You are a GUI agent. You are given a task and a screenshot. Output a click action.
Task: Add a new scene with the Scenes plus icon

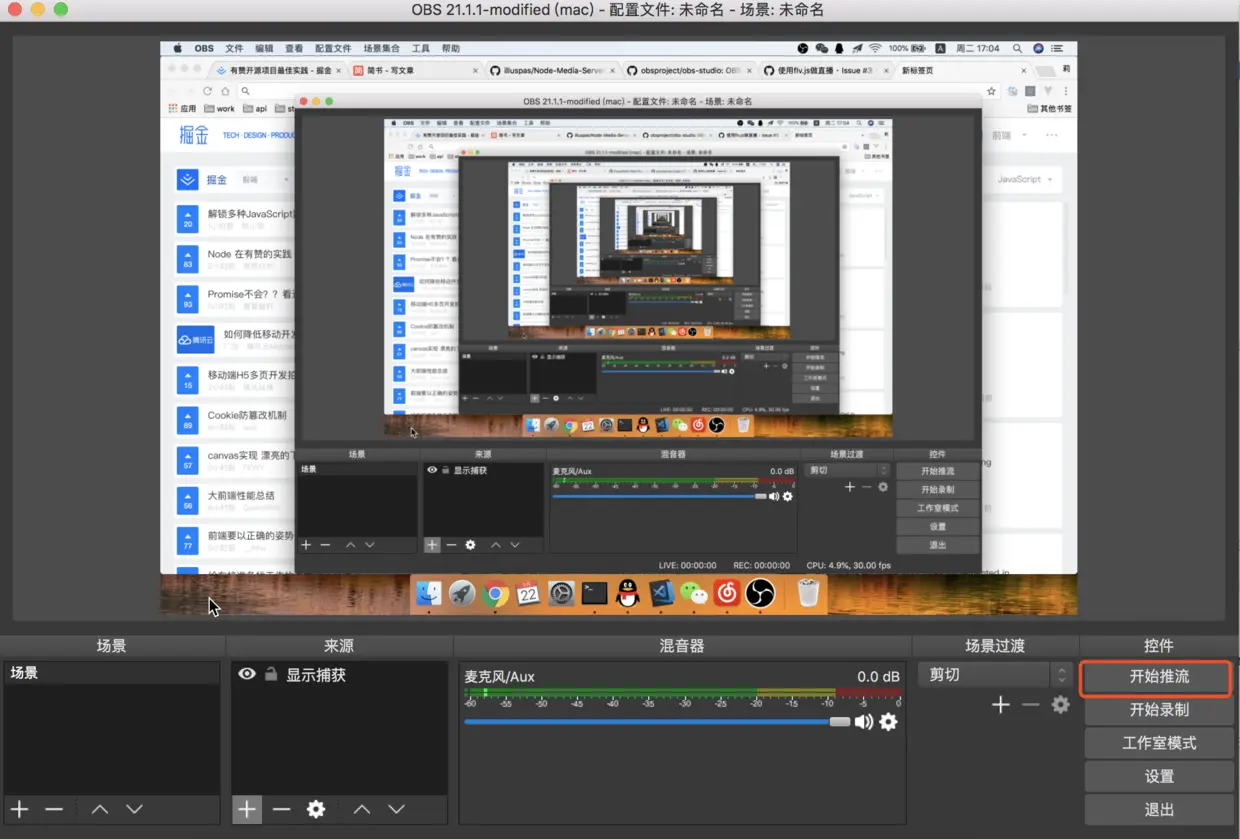point(19,809)
